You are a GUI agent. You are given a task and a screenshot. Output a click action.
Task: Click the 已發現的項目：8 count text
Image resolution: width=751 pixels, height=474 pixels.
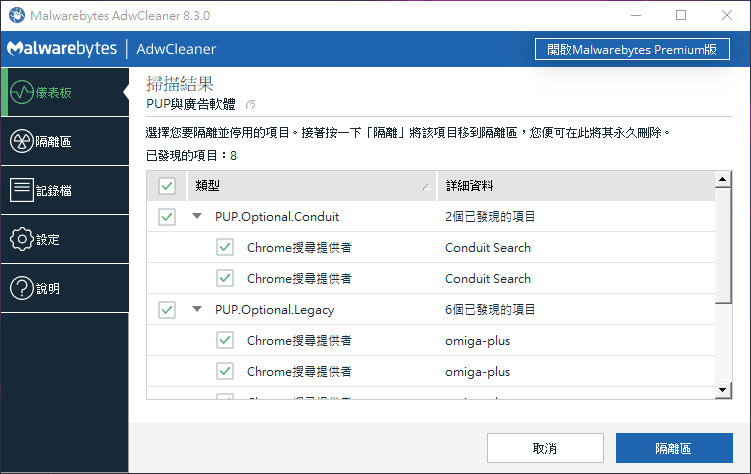pos(191,156)
